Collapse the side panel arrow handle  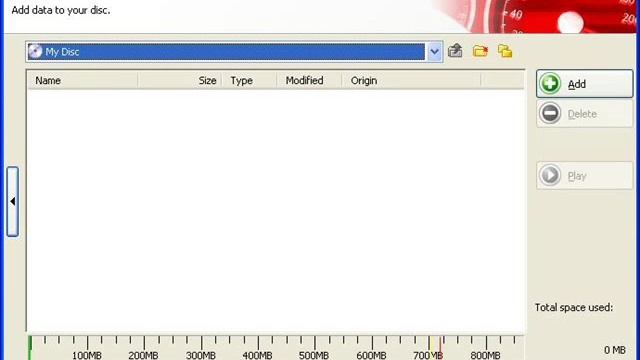(x=13, y=201)
